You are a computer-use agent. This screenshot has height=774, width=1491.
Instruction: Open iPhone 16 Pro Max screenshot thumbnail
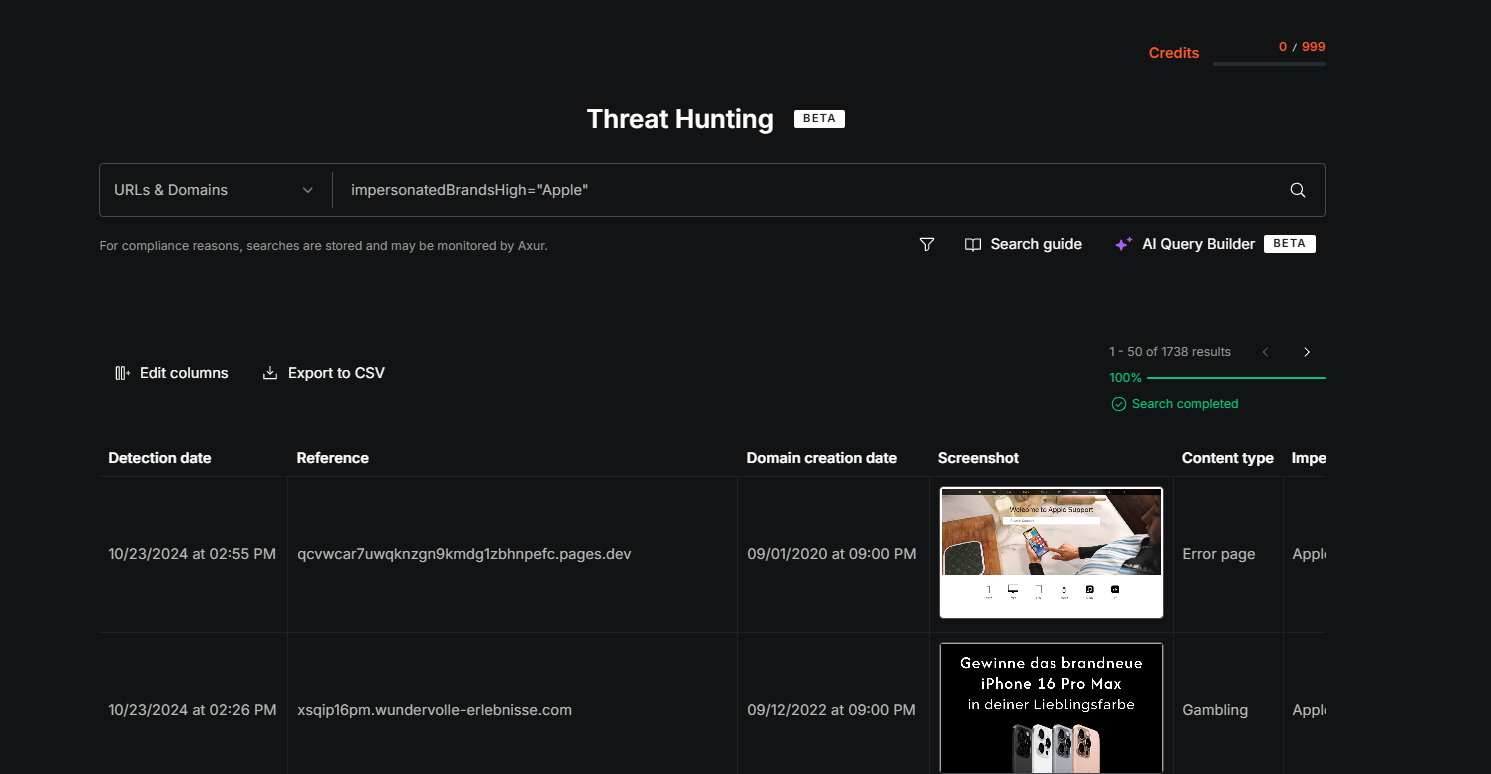[x=1052, y=708]
